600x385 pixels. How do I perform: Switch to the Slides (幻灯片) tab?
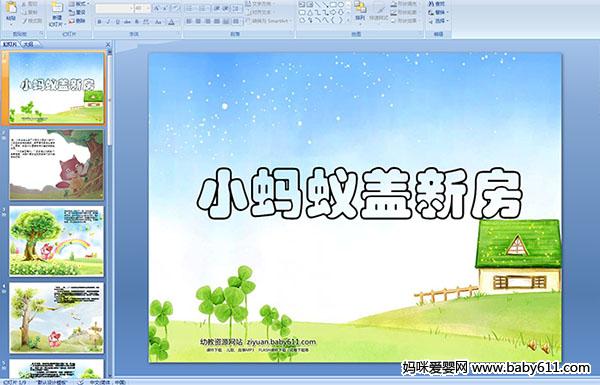click(10, 44)
